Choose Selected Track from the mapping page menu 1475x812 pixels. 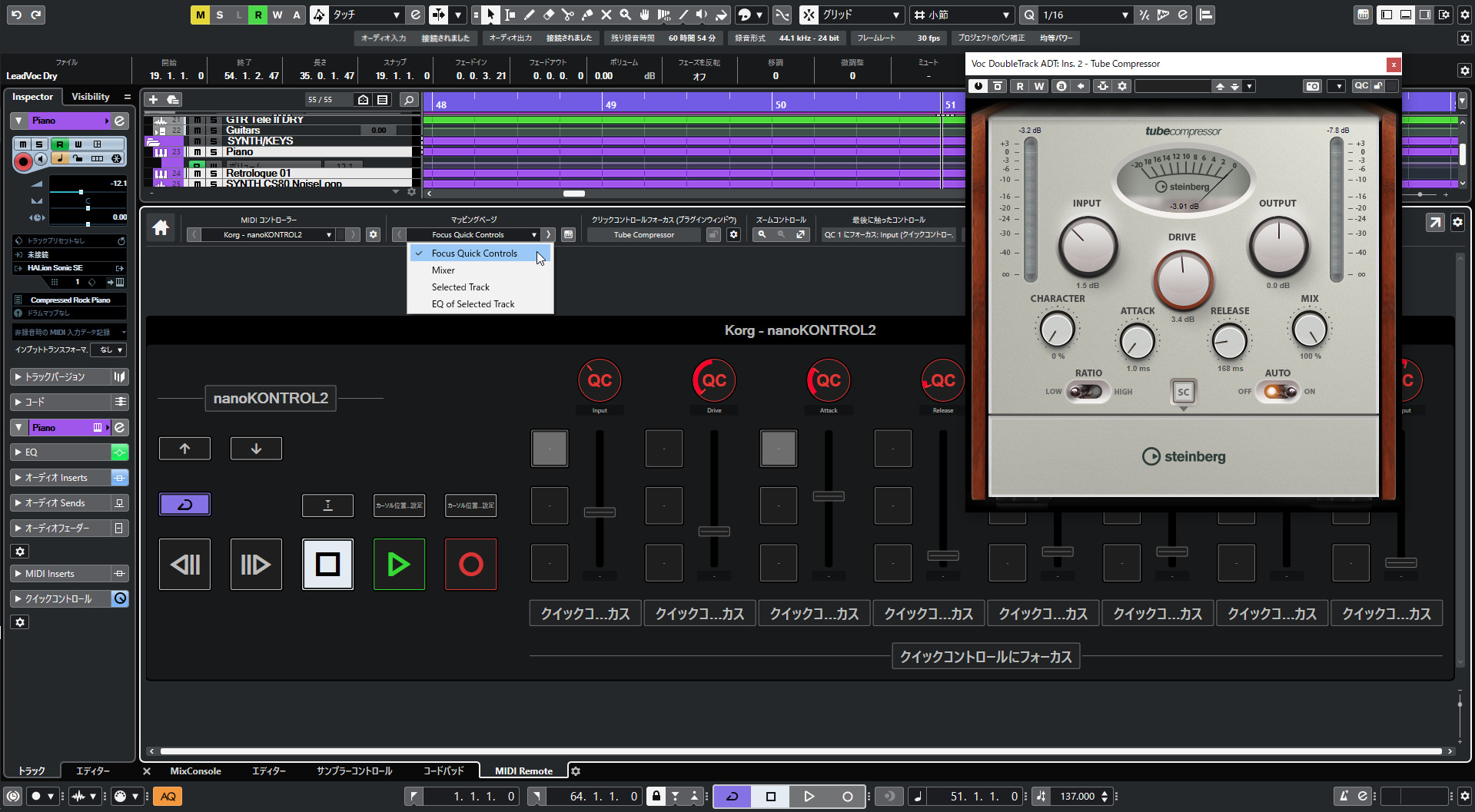click(460, 287)
